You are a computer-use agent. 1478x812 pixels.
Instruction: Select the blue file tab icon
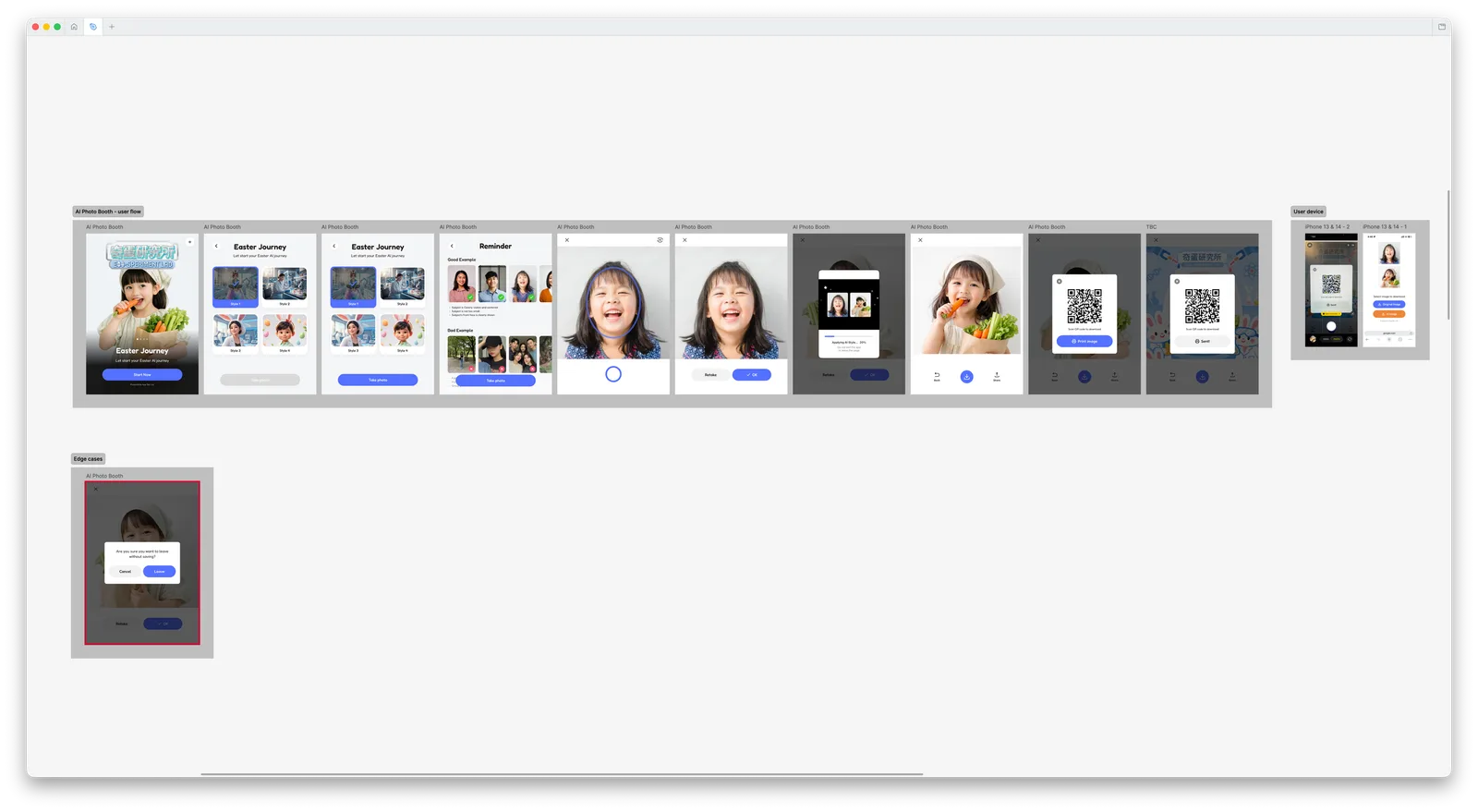coord(93,27)
